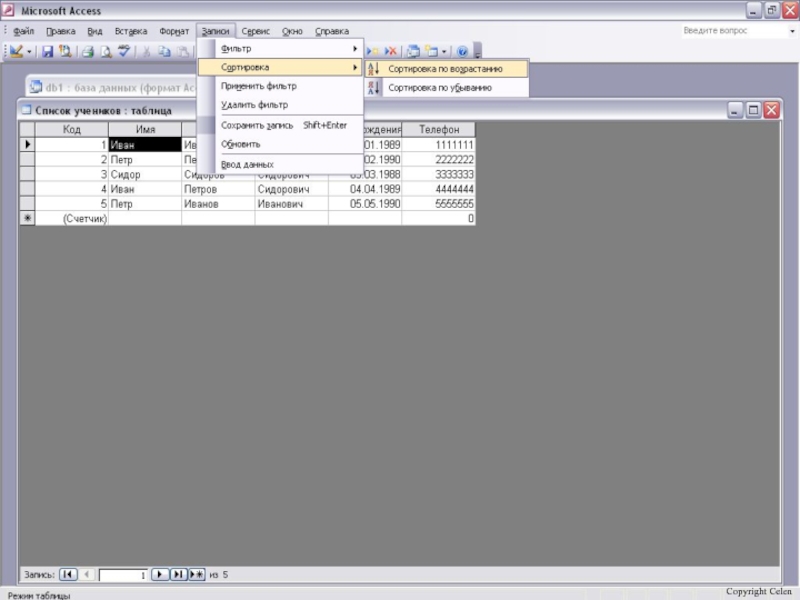Click the Spelling check toolbar icon
Screen dimensions: 800x600
tap(124, 51)
